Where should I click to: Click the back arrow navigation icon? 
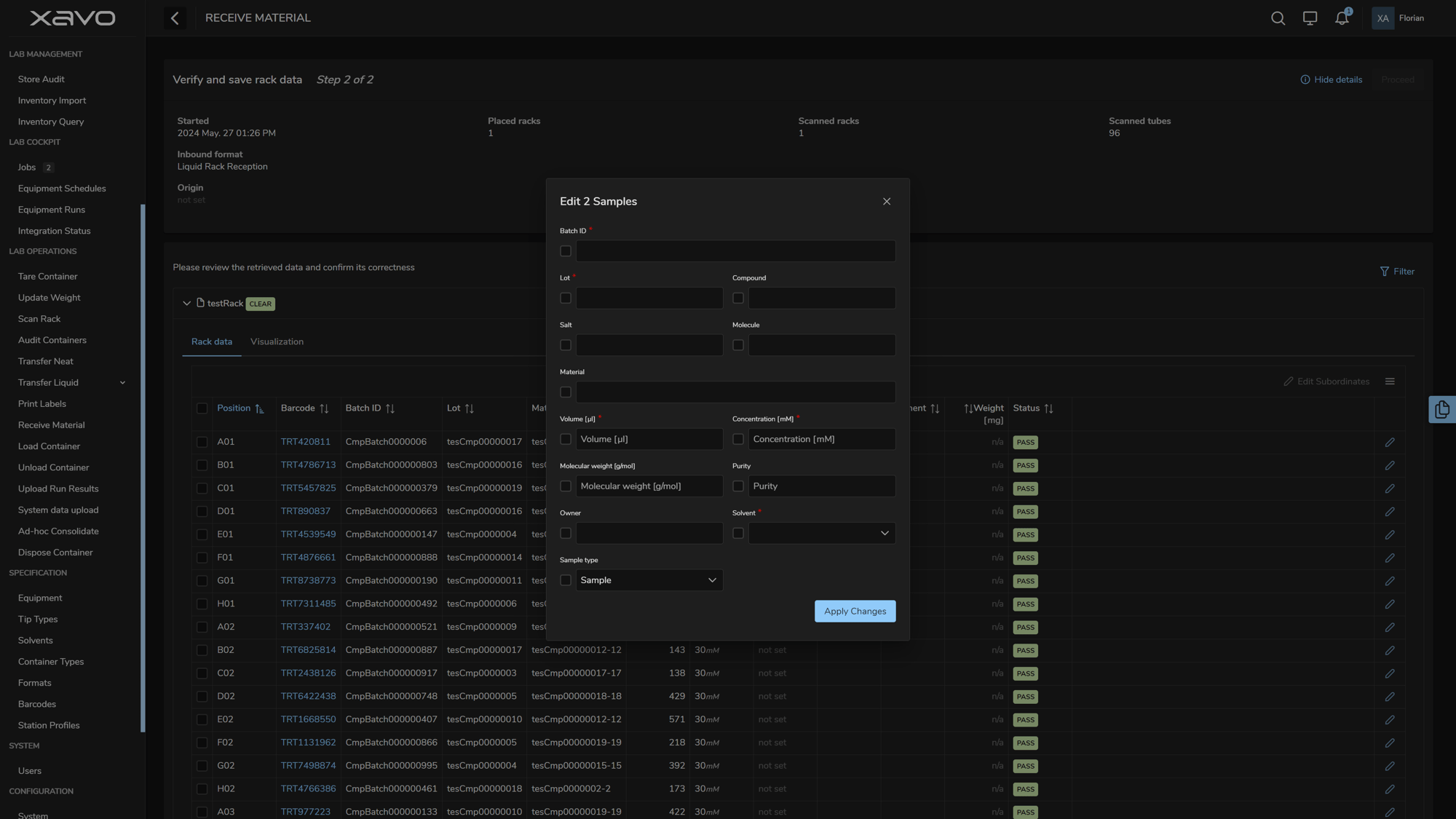tap(175, 18)
